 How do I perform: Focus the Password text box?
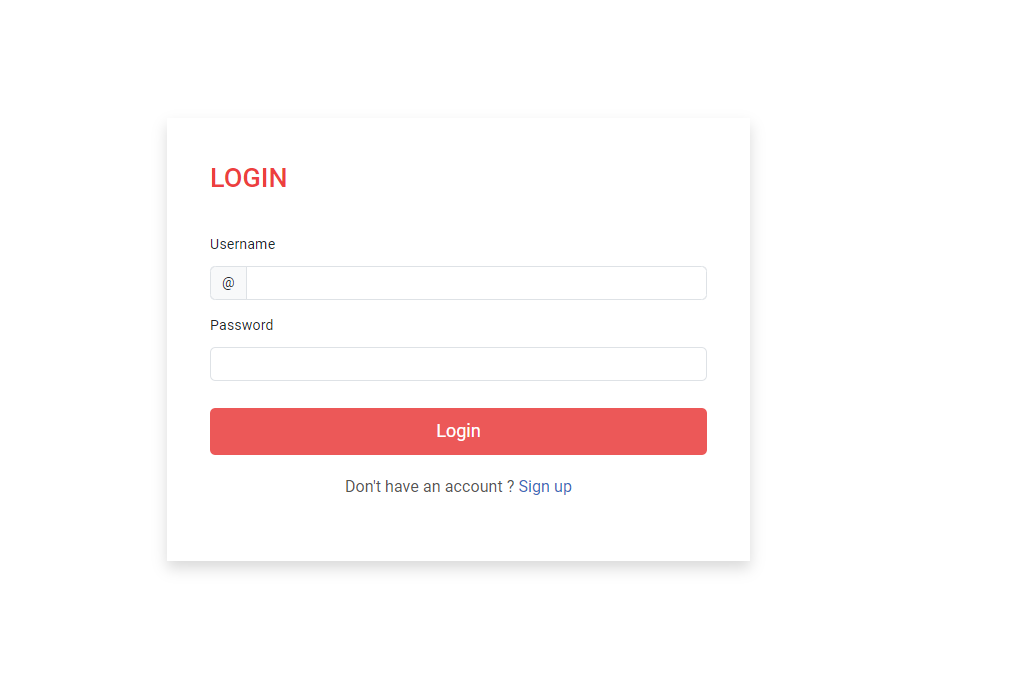(x=458, y=364)
